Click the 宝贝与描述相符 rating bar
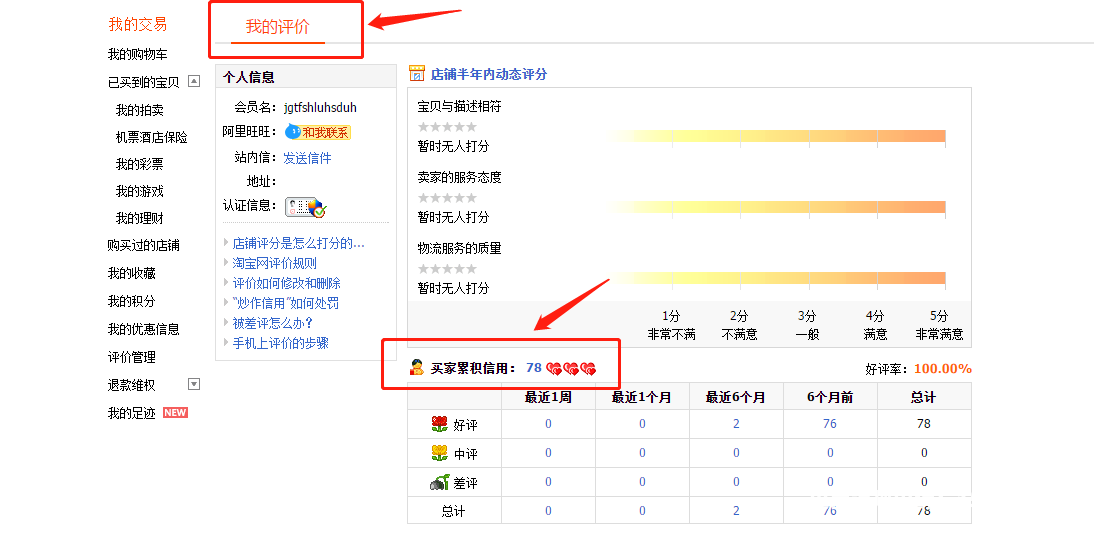Image resolution: width=1107 pixels, height=538 pixels. pos(777,136)
